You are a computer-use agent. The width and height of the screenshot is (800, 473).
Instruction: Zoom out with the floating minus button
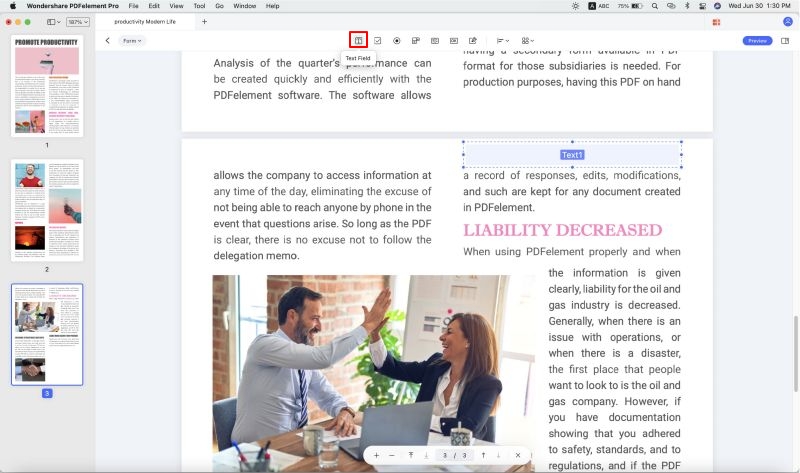click(391, 455)
